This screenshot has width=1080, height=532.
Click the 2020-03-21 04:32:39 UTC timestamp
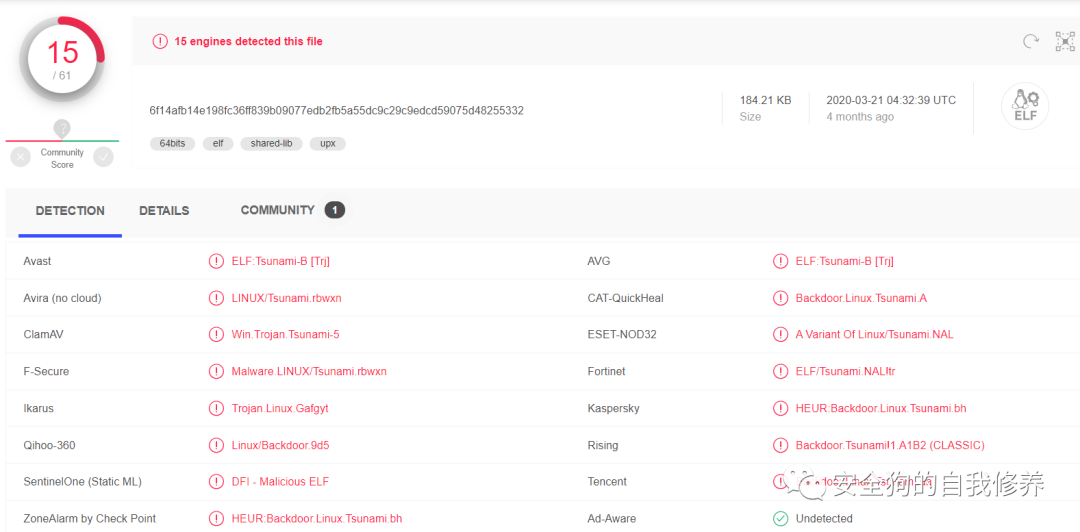coord(891,100)
